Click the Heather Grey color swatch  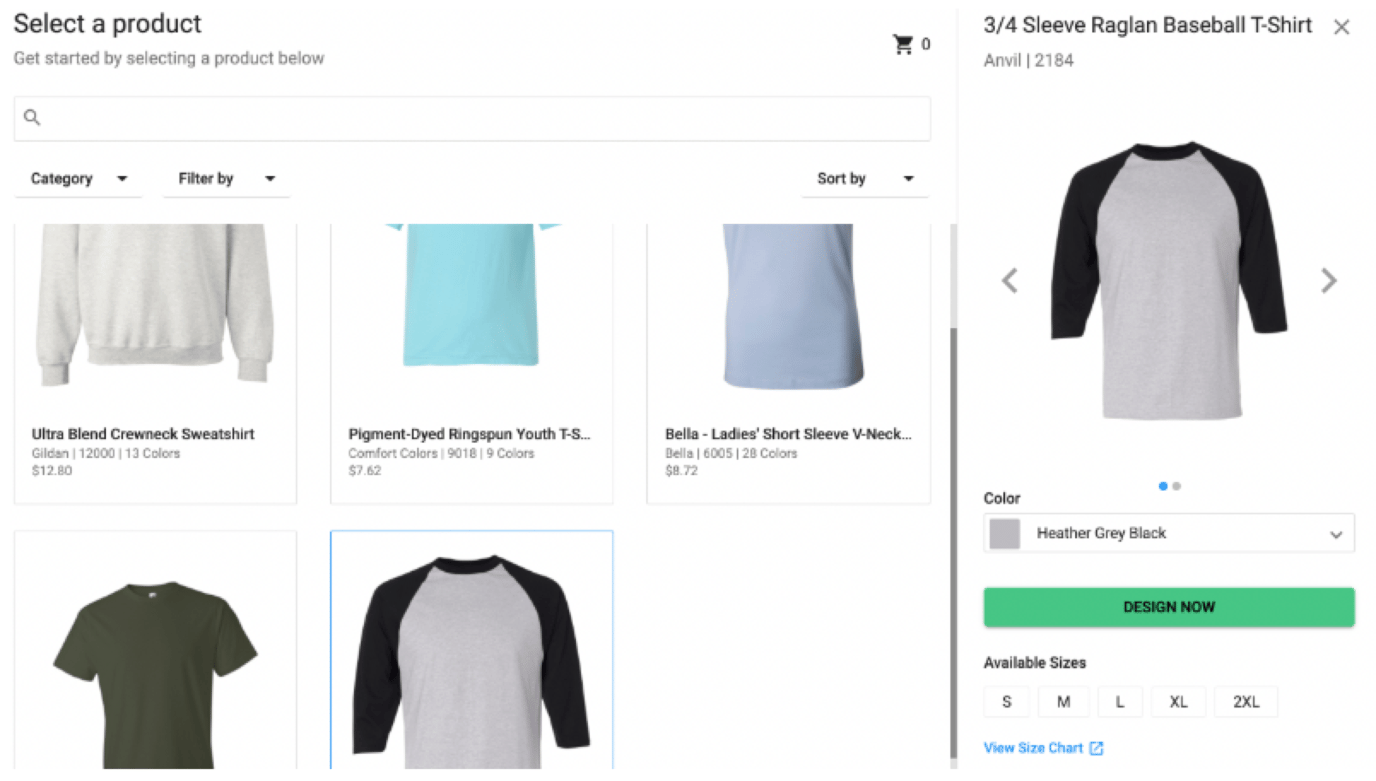click(x=1003, y=532)
